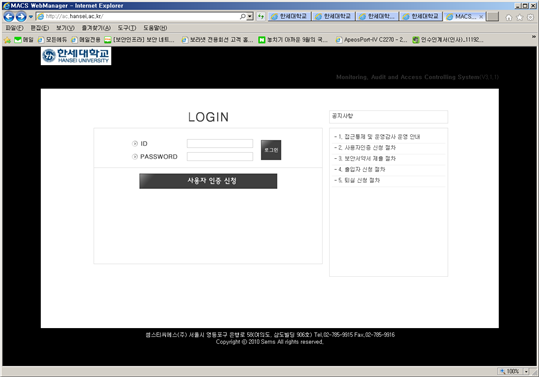Click the Internet Explorer icon in title bar
Viewport: 539px width, 381px height.
coord(6,6)
